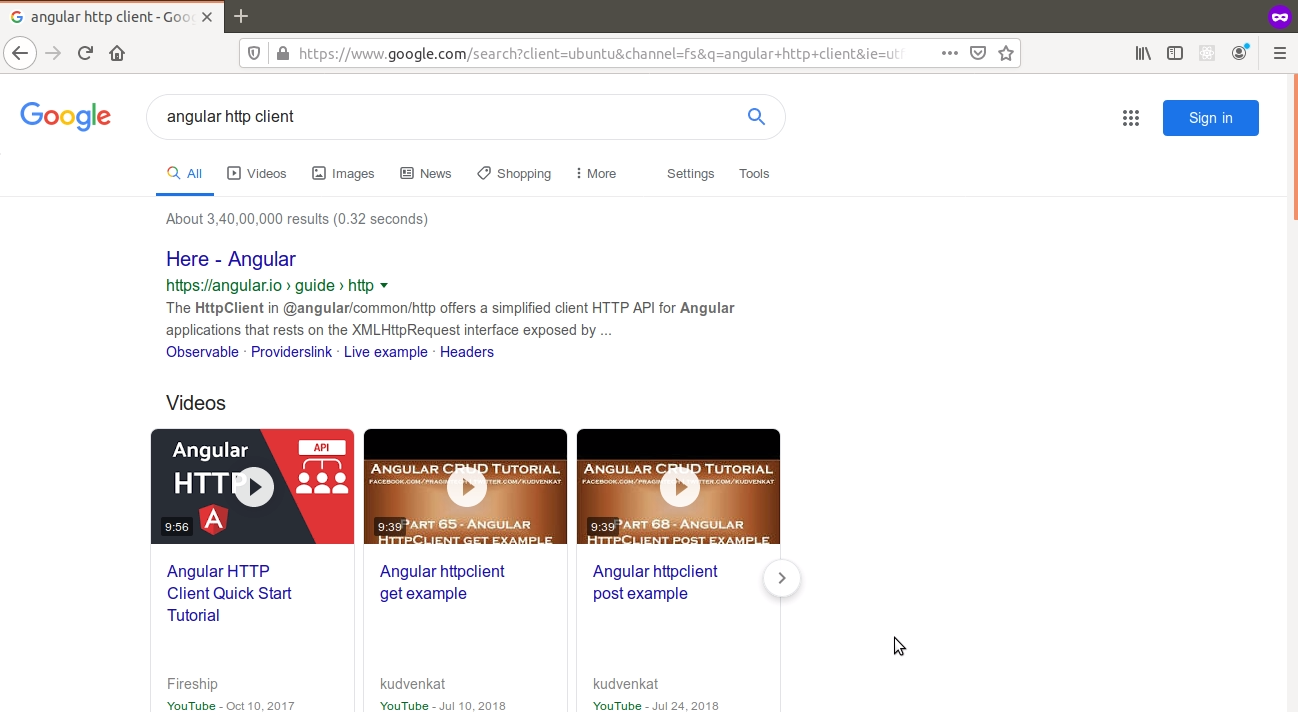
Task: Open the Firefox library icon
Action: point(1142,52)
